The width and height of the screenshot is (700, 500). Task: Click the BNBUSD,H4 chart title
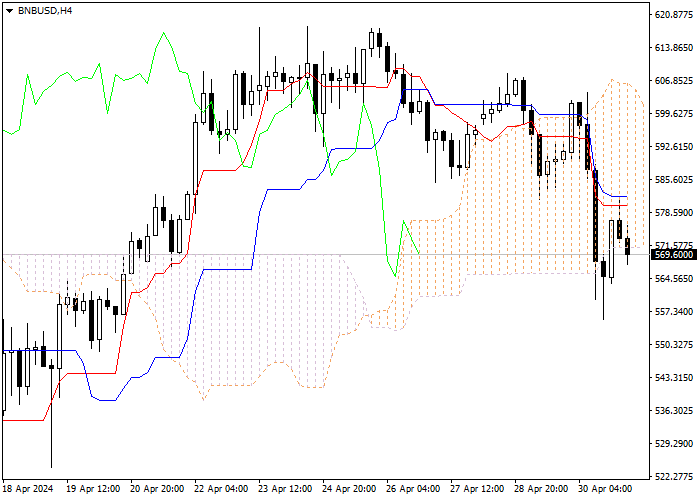(x=45, y=11)
